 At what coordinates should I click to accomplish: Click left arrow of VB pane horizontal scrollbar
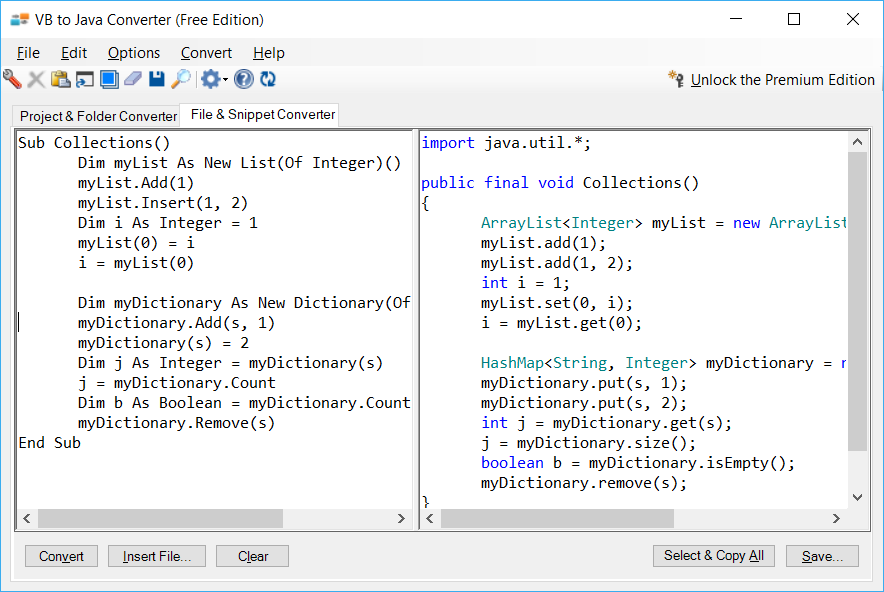pos(26,518)
